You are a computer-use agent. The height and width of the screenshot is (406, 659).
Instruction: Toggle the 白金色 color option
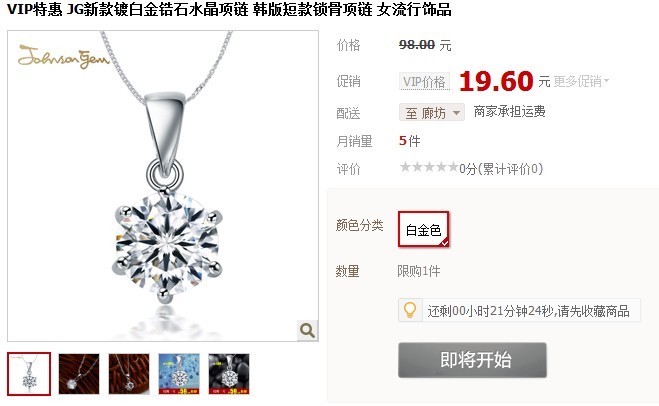tap(424, 229)
